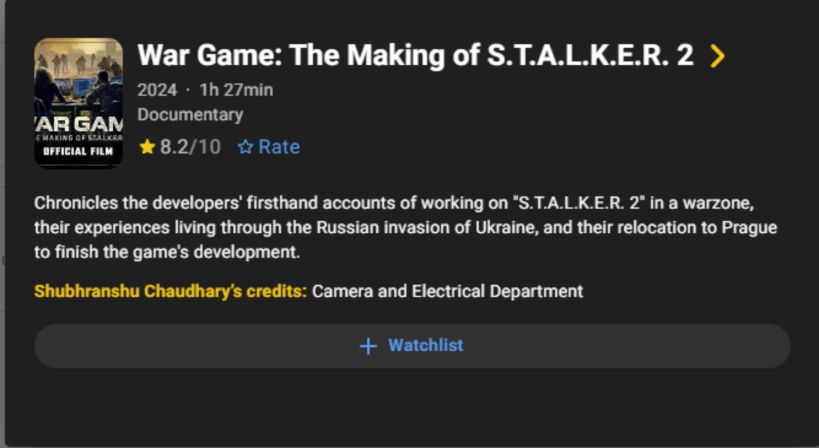Add the film to your Watchlist
Viewport: 819px width, 448px height.
(412, 346)
